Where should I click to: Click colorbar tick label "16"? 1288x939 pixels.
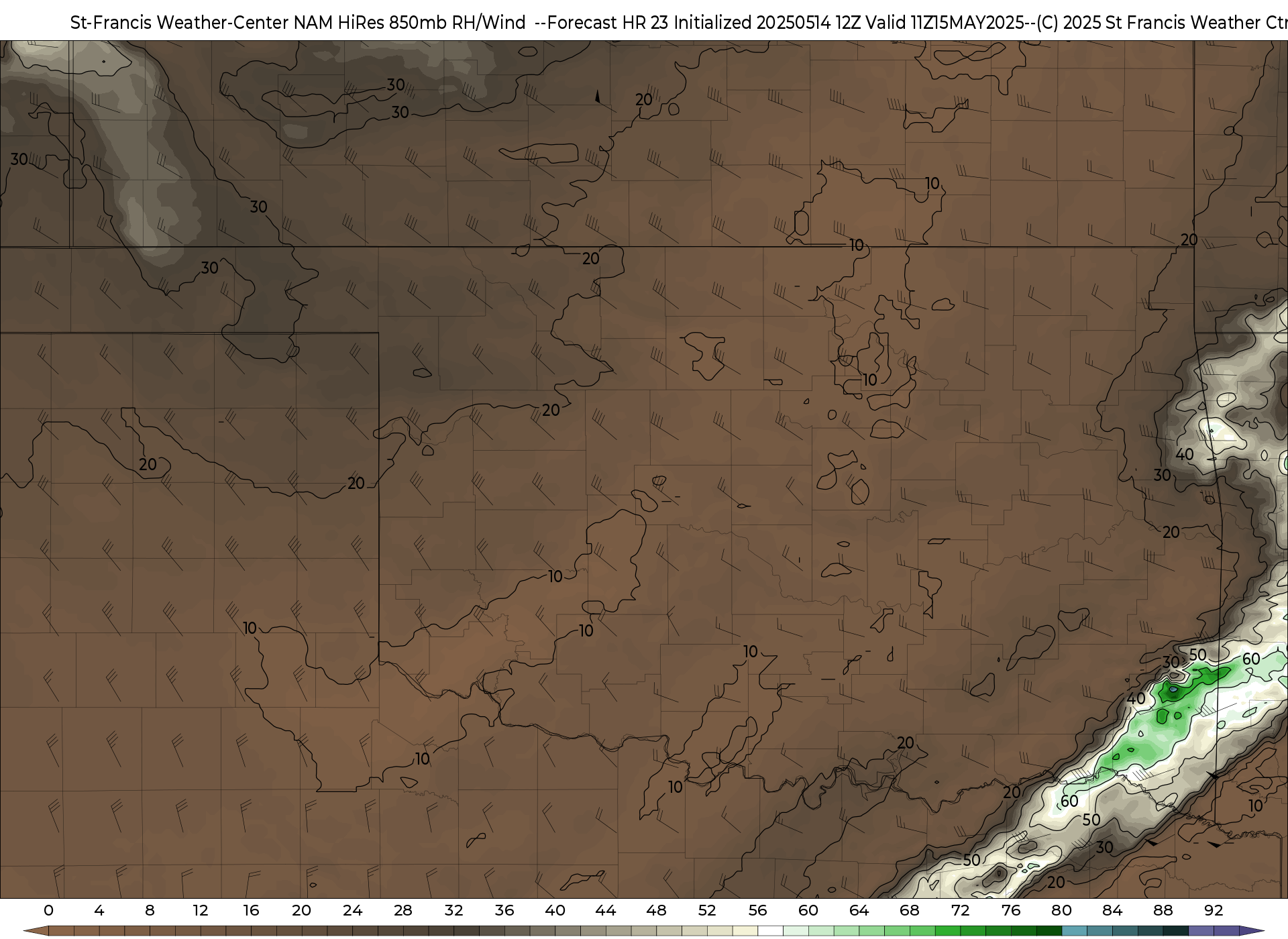pos(251,911)
